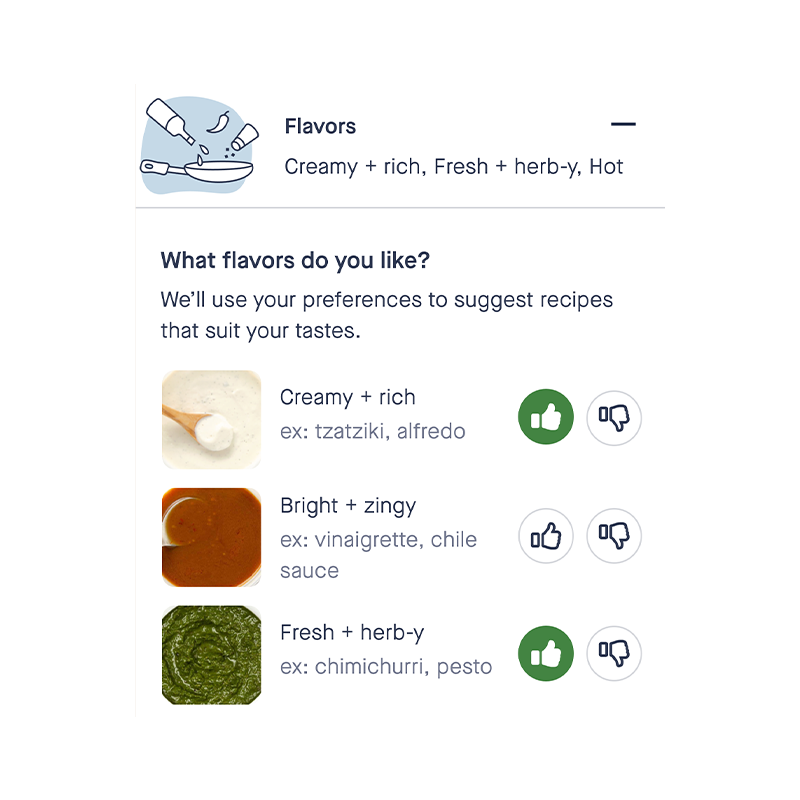Collapse the Flavors section with the minus icon
This screenshot has width=800, height=800.
(x=623, y=125)
